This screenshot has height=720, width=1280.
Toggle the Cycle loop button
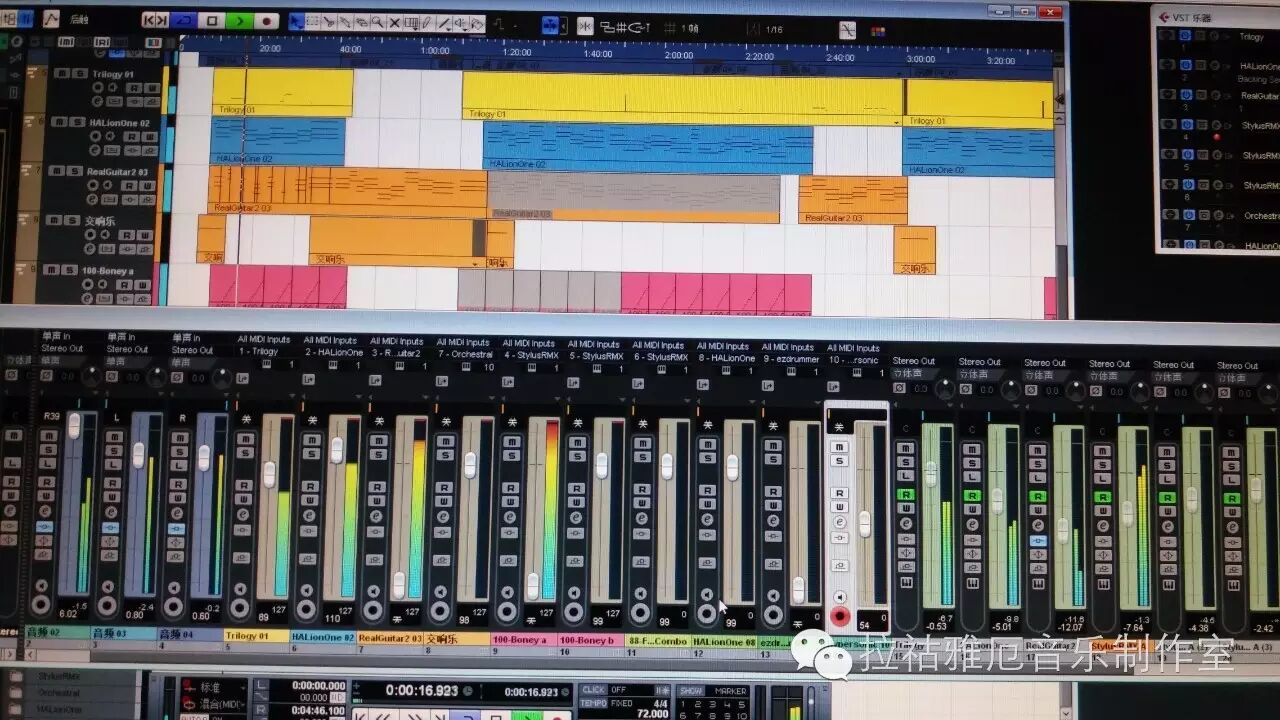184,21
